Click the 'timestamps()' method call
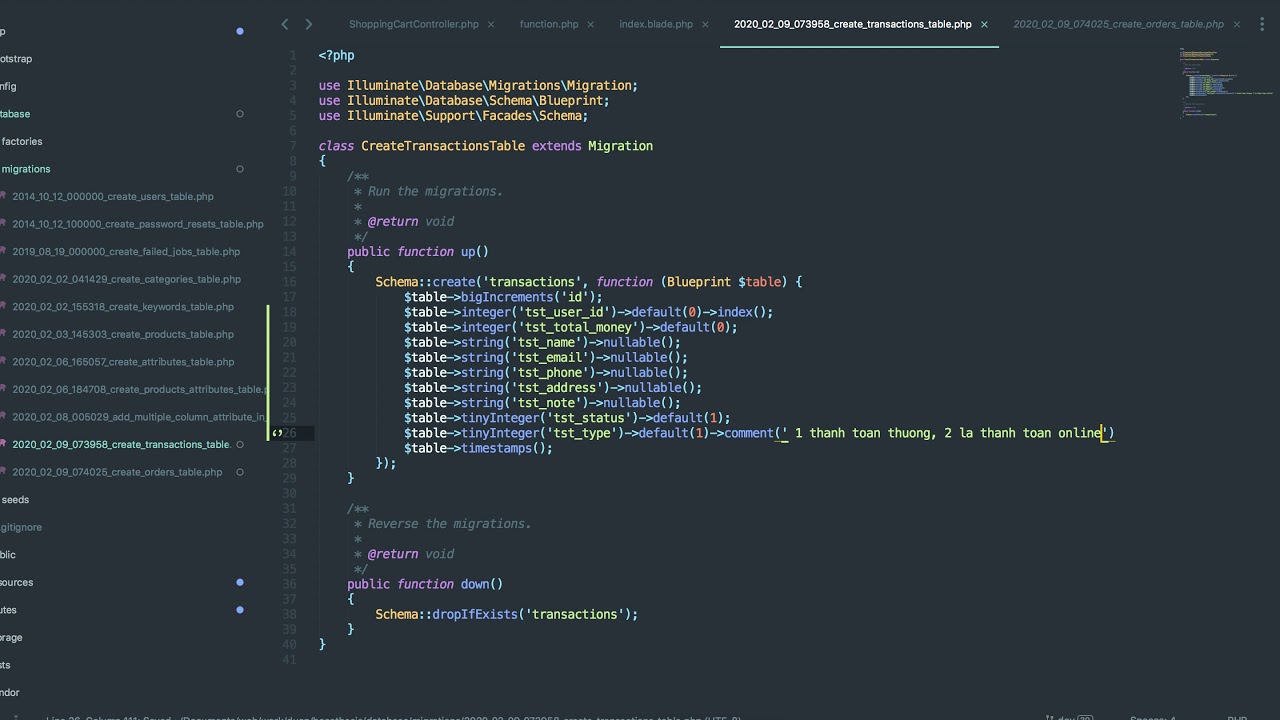This screenshot has width=1280, height=720. tap(506, 448)
